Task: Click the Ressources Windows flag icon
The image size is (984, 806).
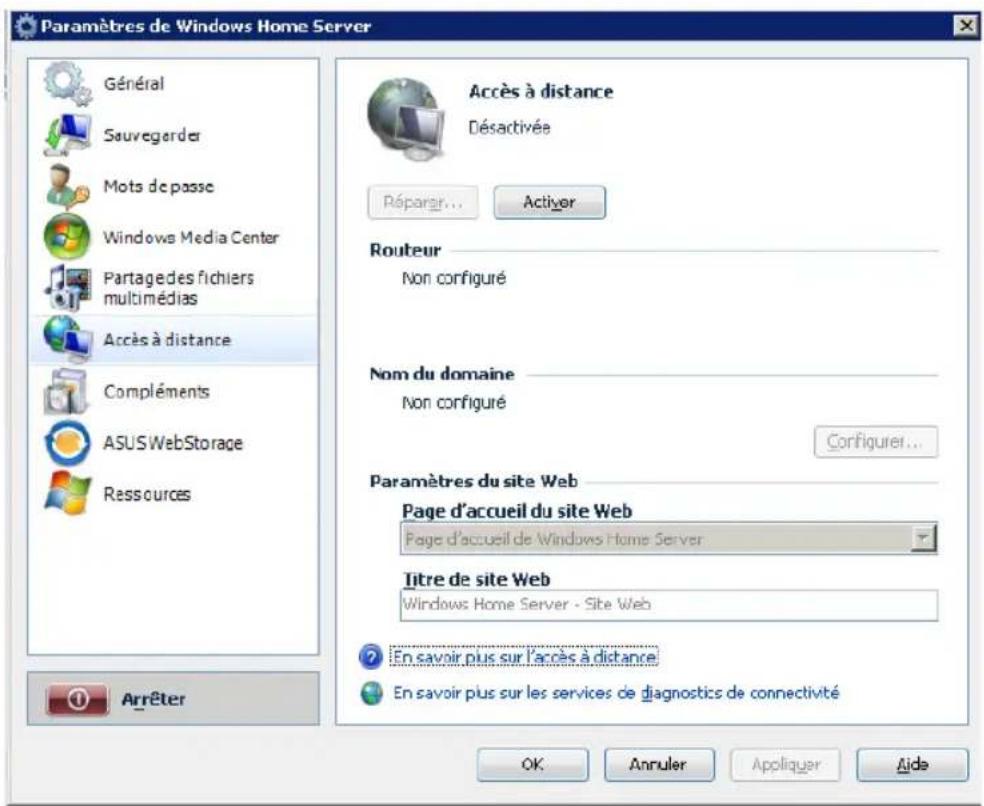Action: point(67,493)
